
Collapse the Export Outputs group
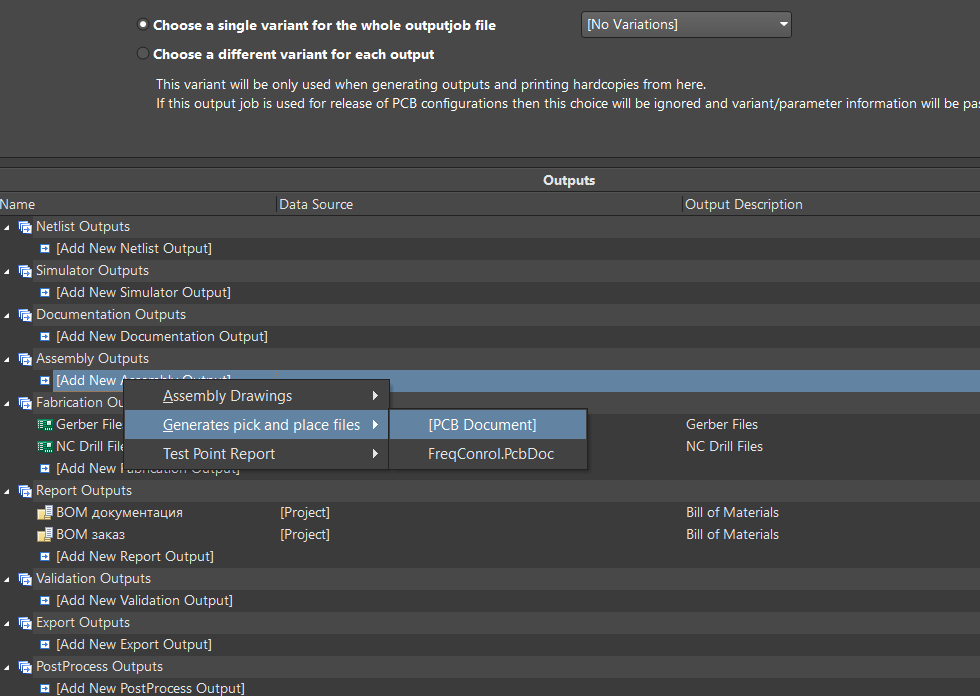pos(7,624)
